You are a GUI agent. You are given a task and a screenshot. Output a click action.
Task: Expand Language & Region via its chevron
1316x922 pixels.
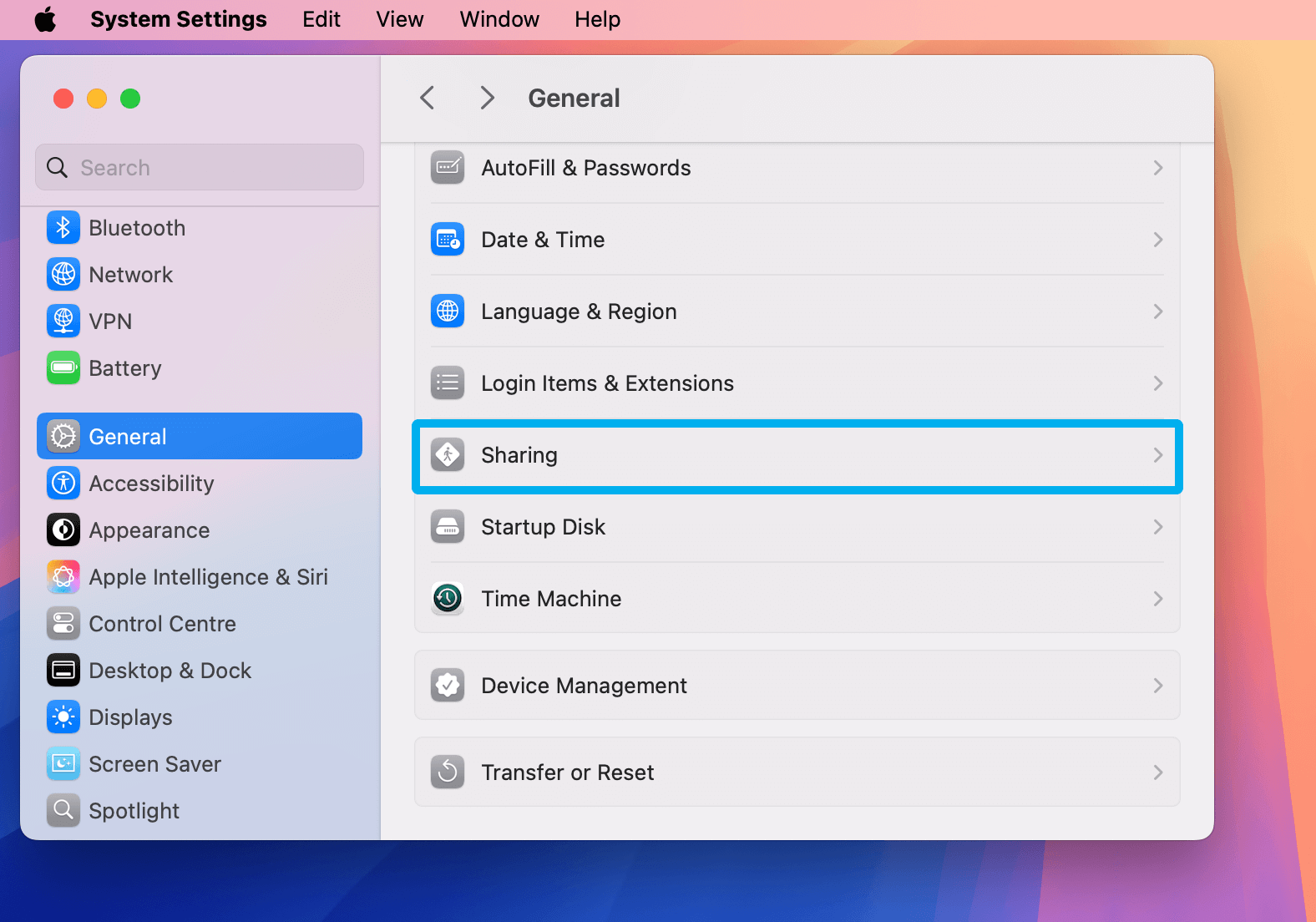(1158, 312)
